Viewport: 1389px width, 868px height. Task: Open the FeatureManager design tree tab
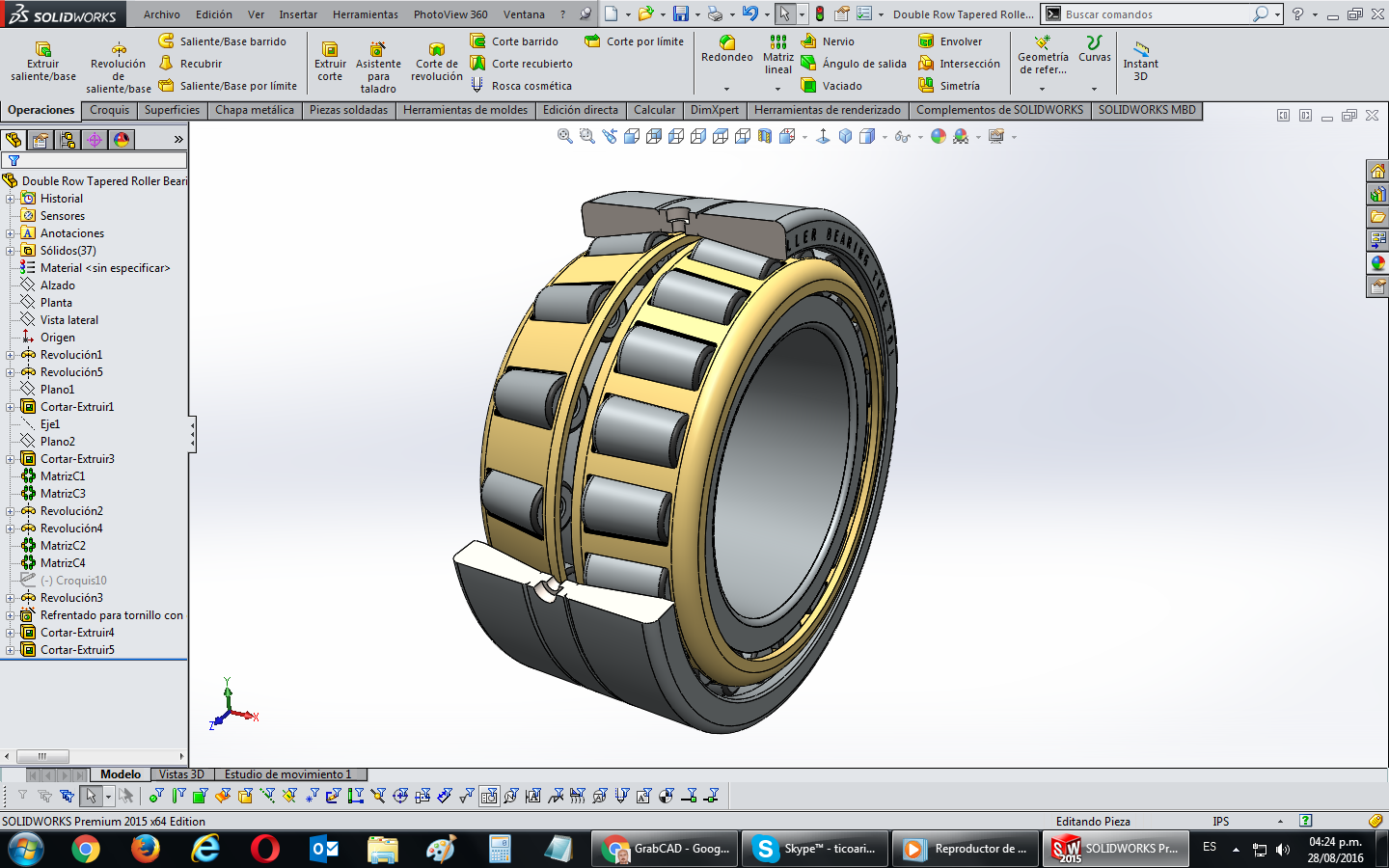(x=14, y=140)
